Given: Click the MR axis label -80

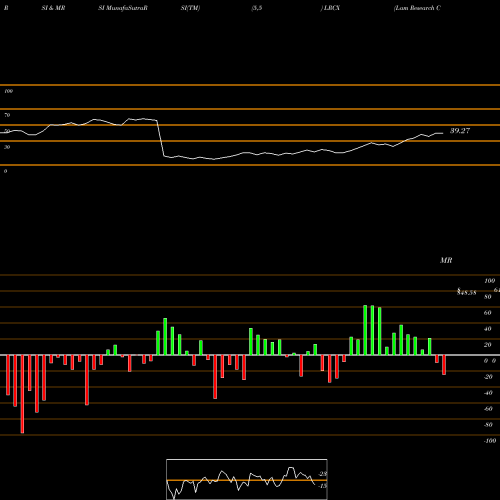Looking at the screenshot, I should (488, 425).
